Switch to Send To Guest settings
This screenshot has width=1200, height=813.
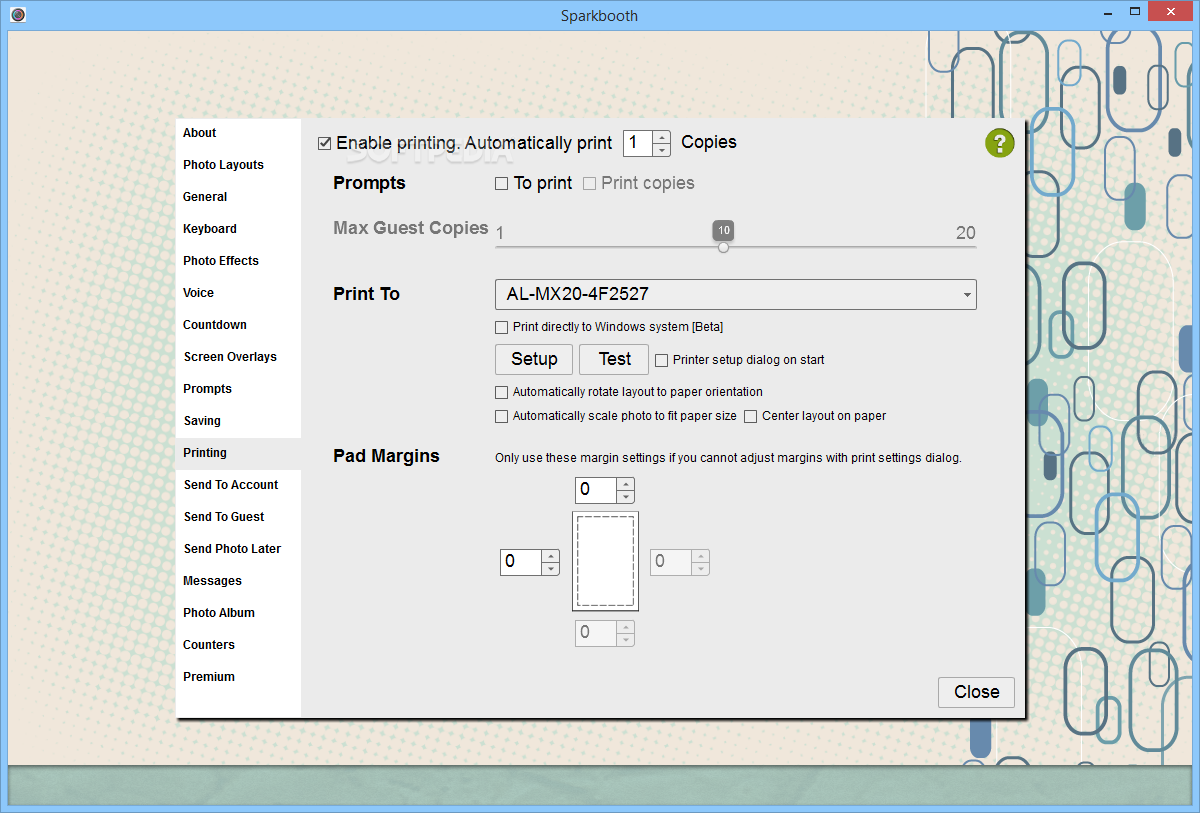[238, 517]
